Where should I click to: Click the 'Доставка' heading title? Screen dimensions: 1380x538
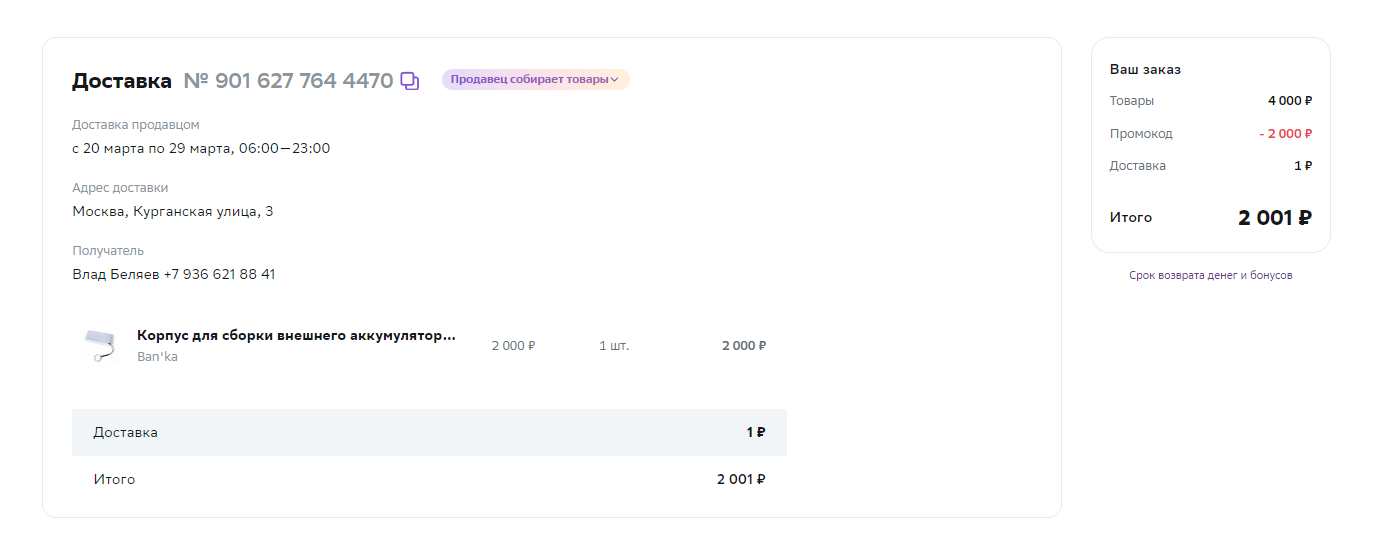pos(122,81)
